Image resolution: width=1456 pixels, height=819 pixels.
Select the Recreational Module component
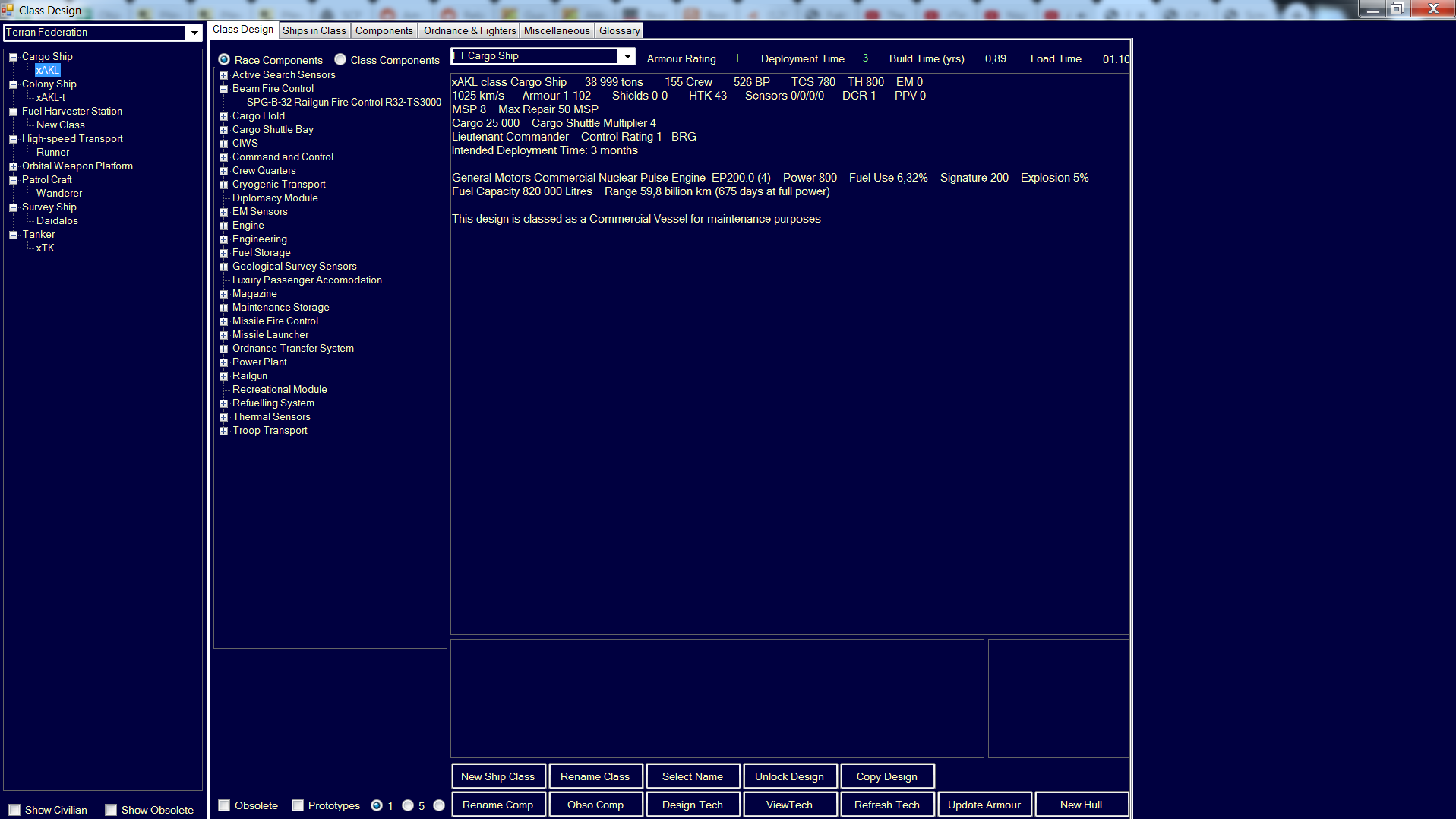[280, 390]
